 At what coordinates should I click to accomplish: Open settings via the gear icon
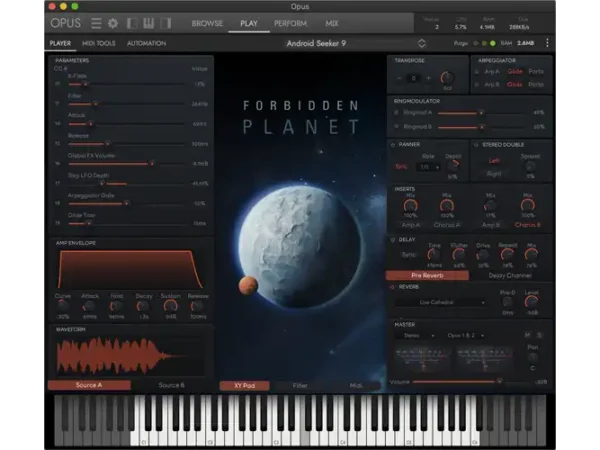pos(113,23)
